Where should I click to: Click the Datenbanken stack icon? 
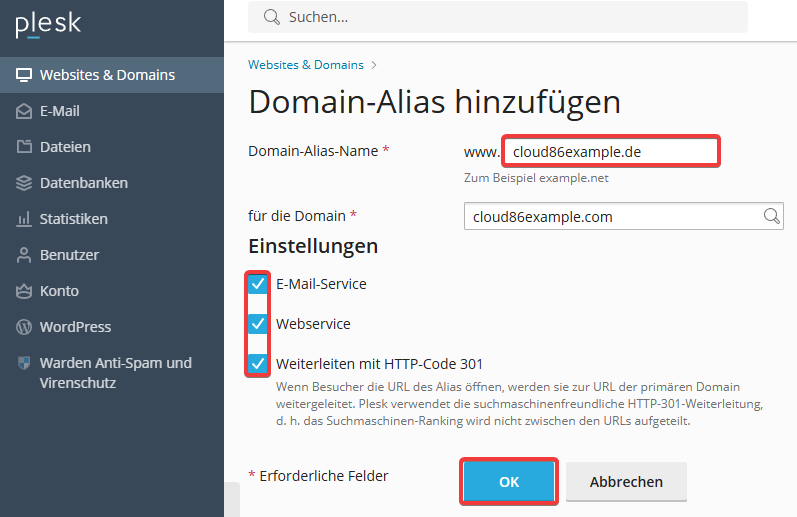tap(23, 183)
